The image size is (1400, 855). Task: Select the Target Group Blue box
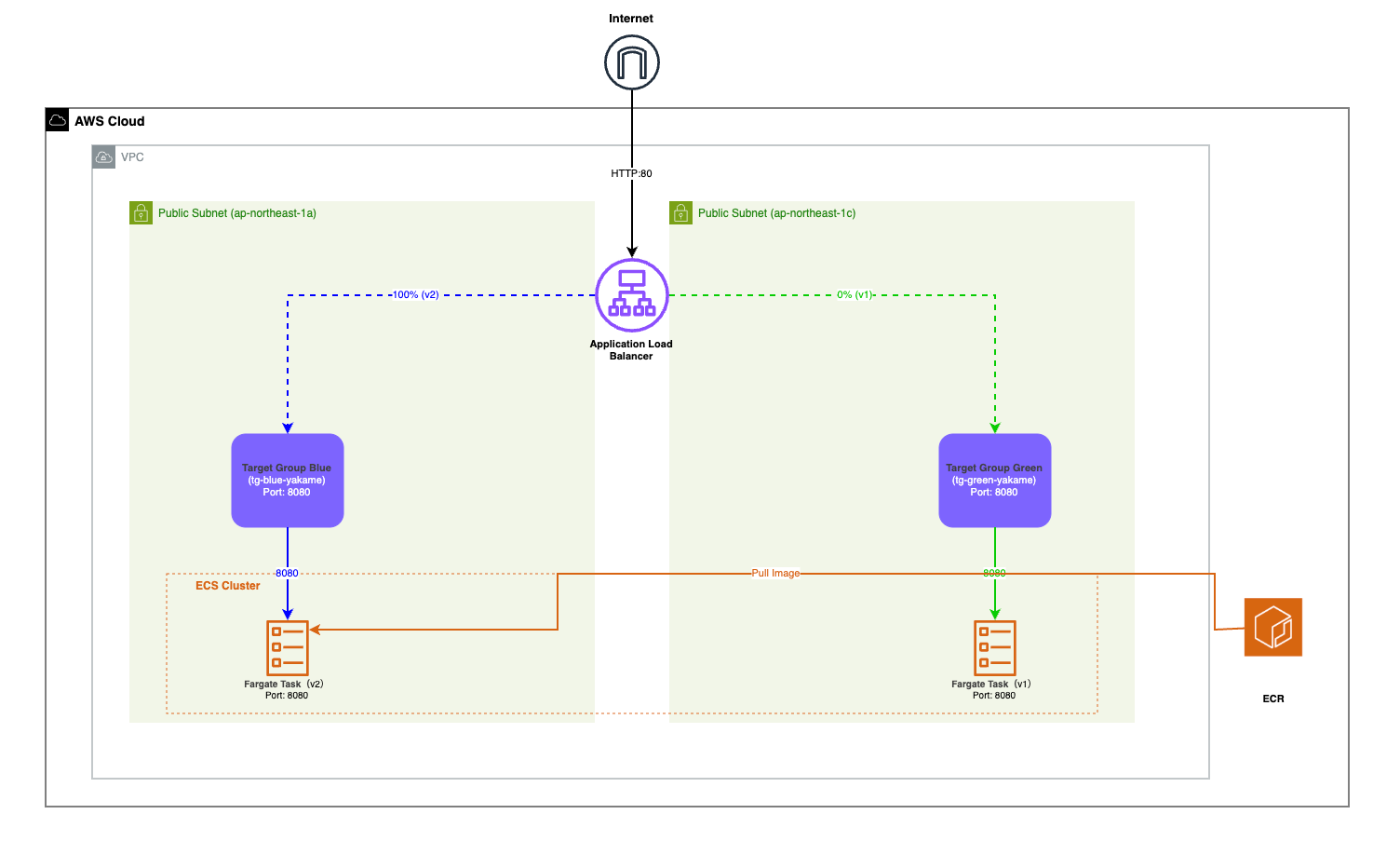(x=288, y=481)
